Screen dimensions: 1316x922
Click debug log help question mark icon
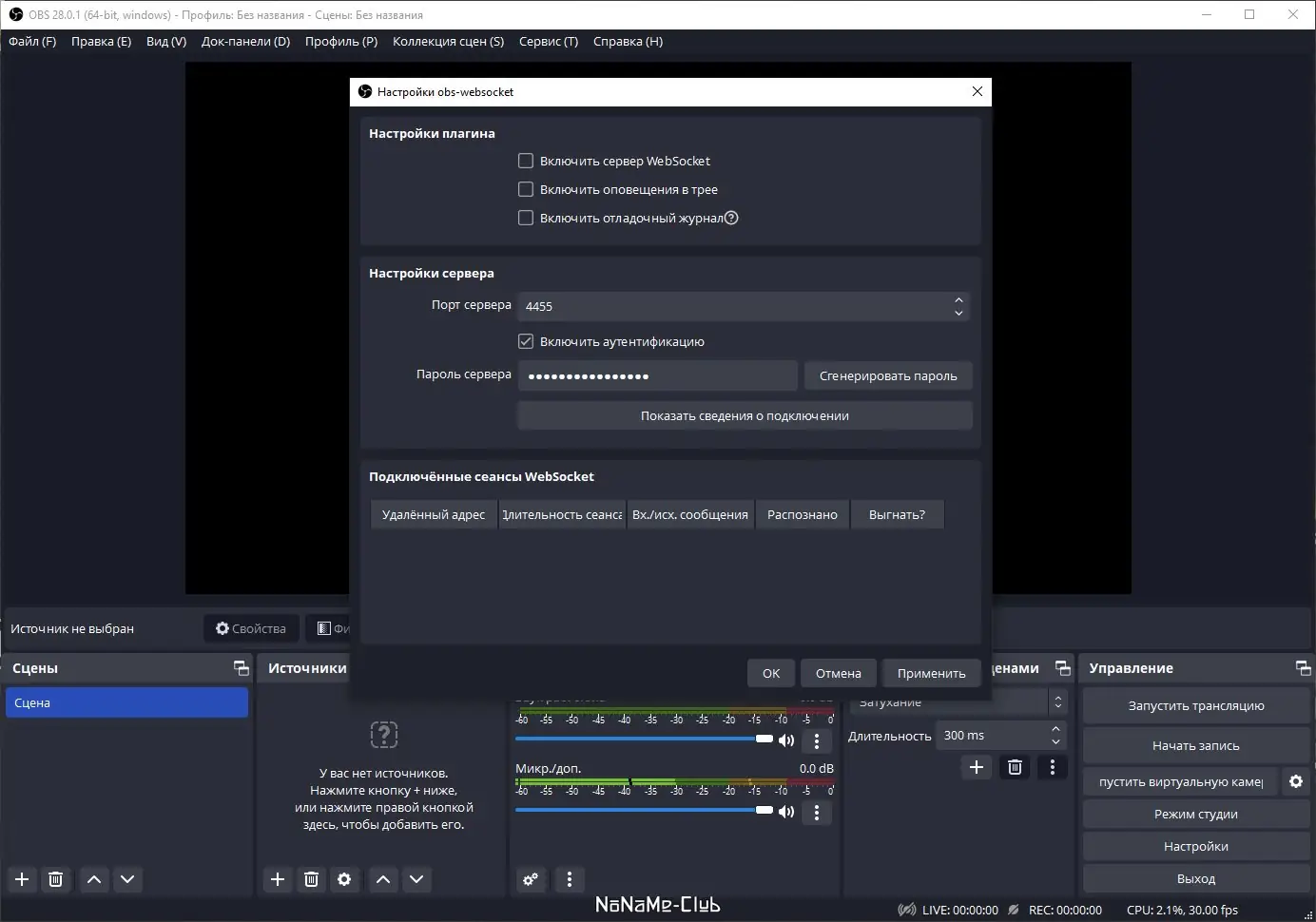(x=731, y=218)
